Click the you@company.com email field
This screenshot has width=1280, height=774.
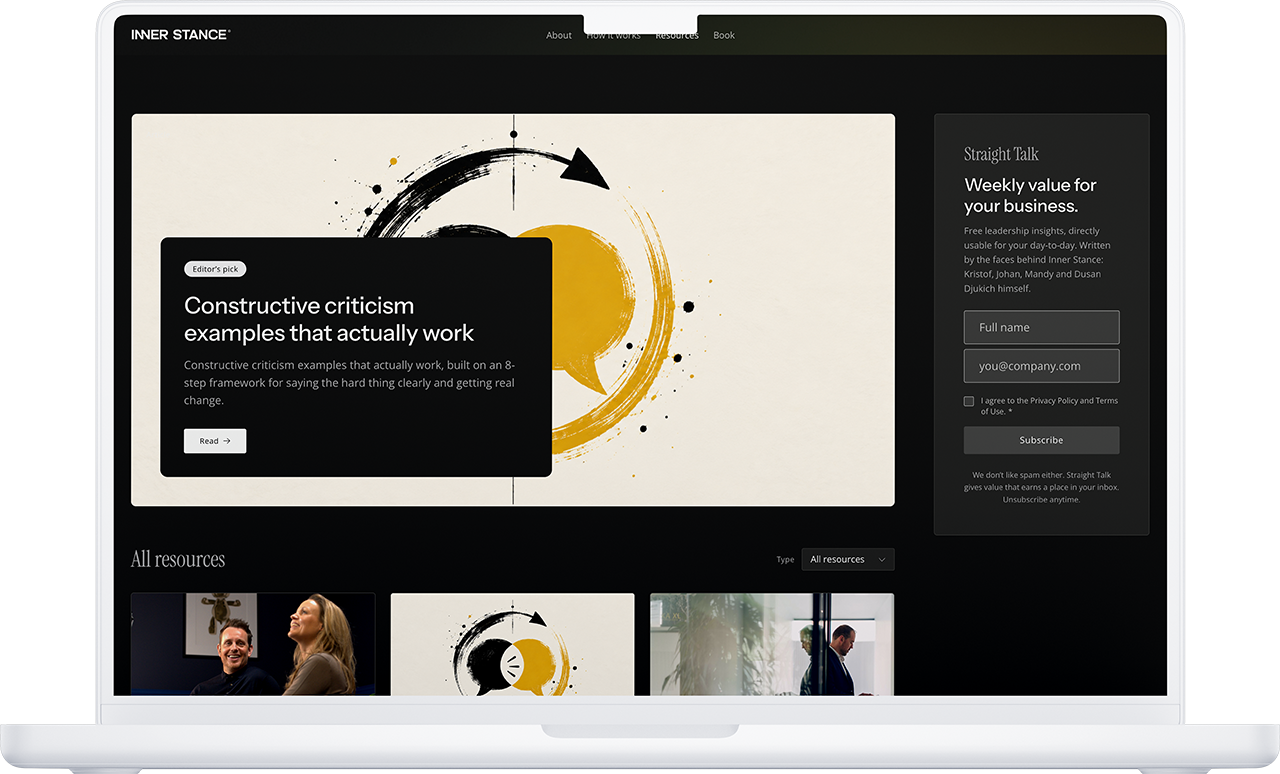1041,366
